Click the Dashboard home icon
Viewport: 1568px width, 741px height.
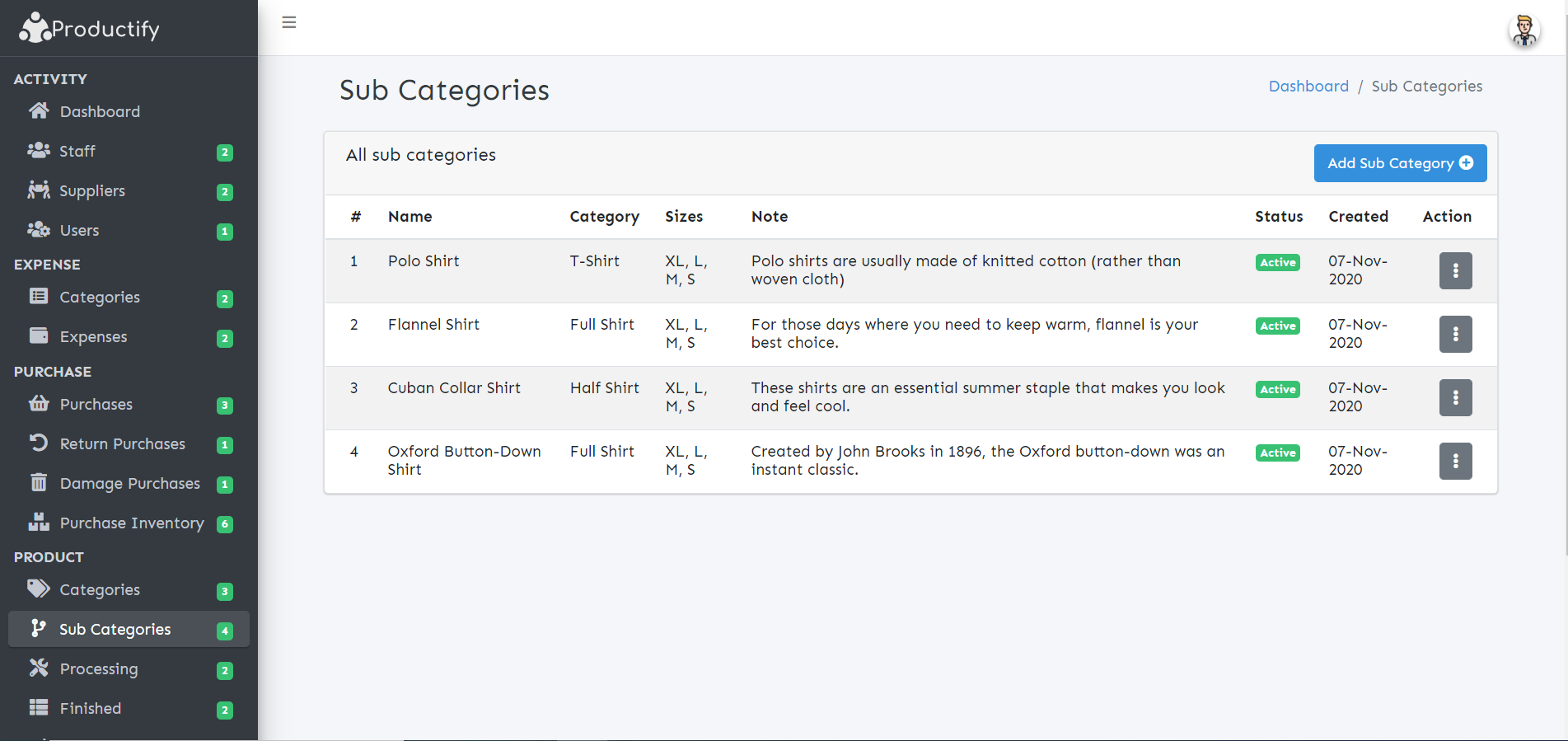click(39, 110)
